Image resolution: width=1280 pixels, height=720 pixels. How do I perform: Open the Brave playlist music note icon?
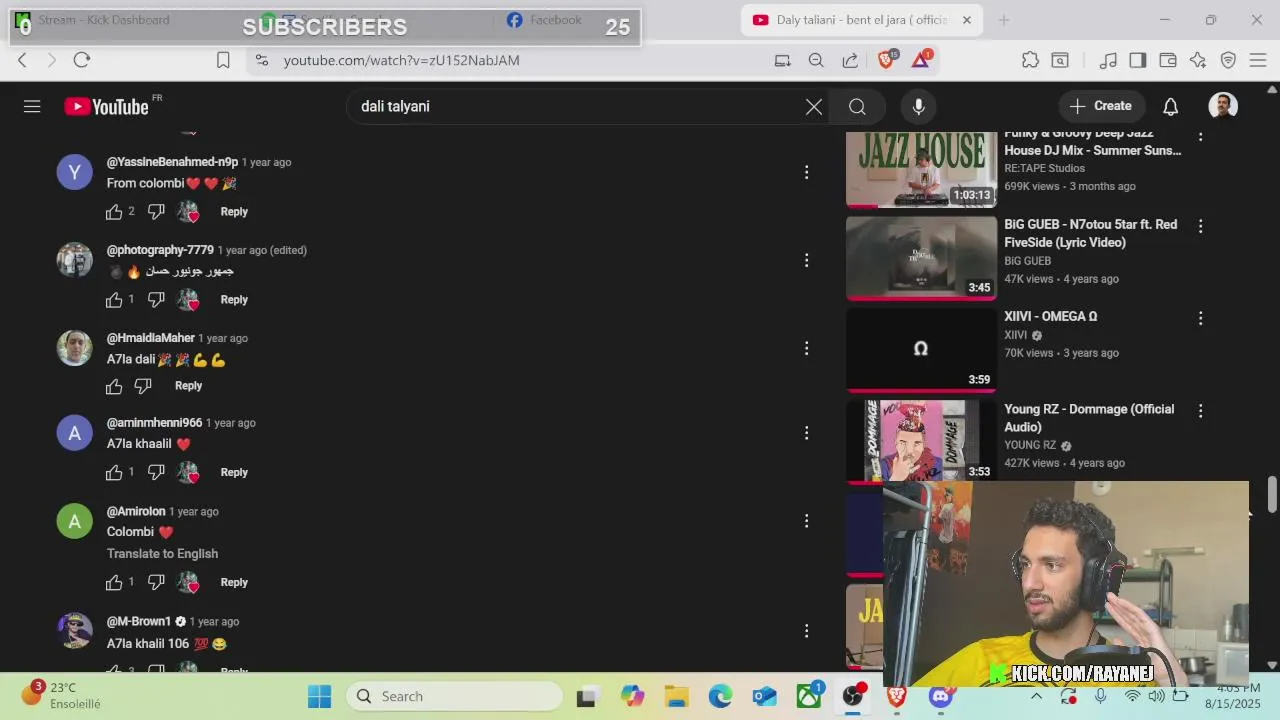tap(1108, 60)
